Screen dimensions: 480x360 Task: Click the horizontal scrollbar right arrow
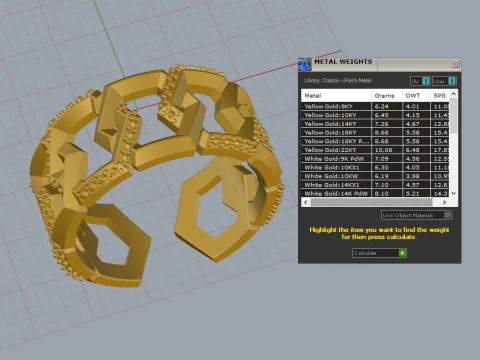tap(444, 202)
